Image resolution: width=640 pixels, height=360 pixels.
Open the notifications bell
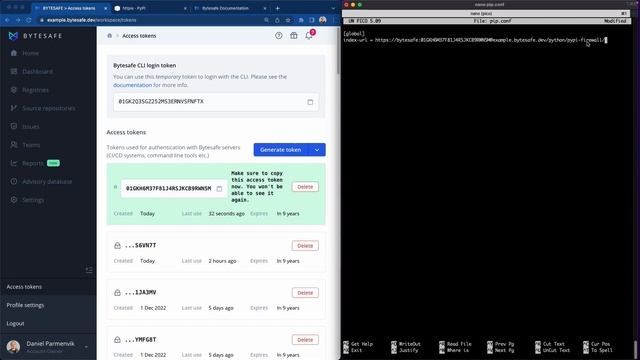309,36
